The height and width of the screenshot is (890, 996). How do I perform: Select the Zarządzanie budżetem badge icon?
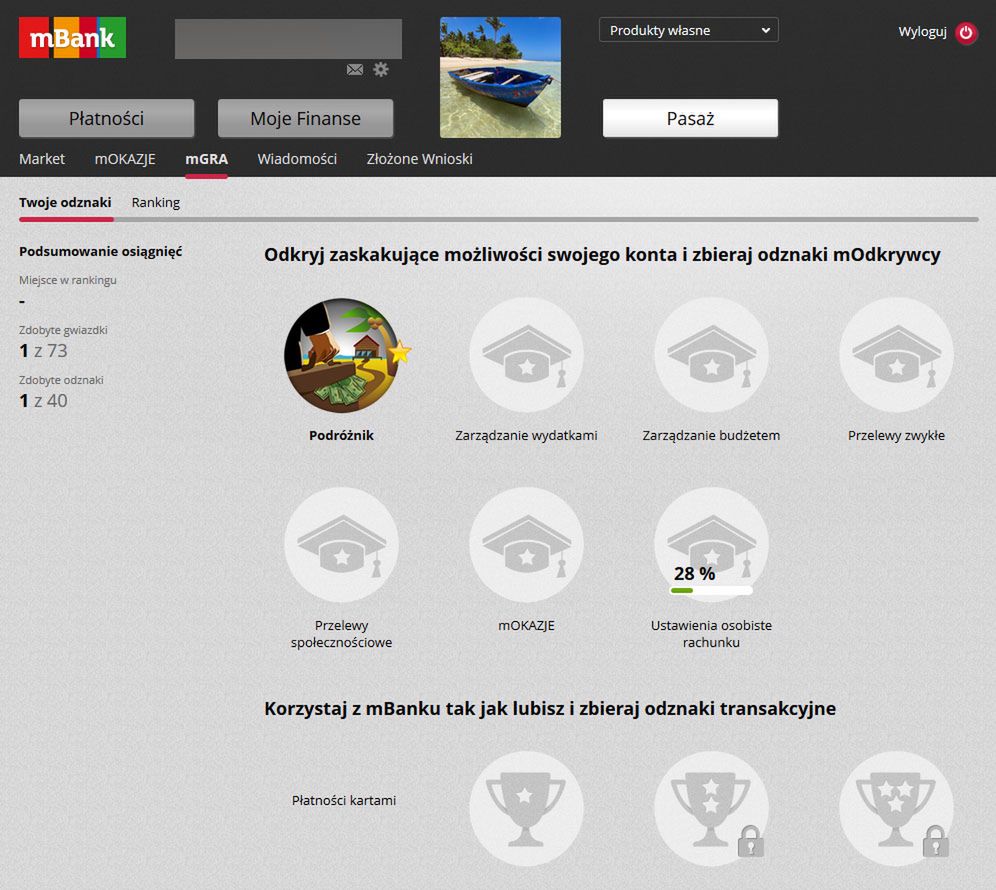click(711, 355)
